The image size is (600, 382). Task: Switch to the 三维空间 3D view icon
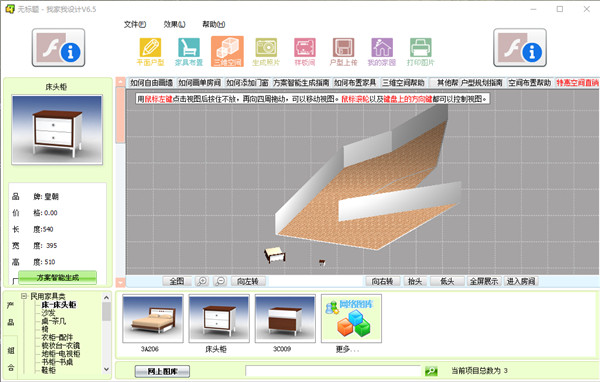click(227, 52)
